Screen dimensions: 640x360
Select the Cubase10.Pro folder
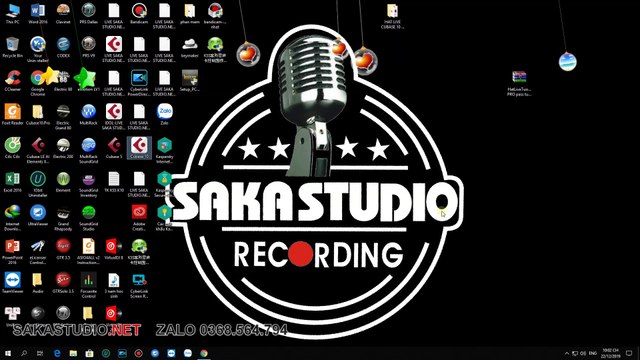38,115
